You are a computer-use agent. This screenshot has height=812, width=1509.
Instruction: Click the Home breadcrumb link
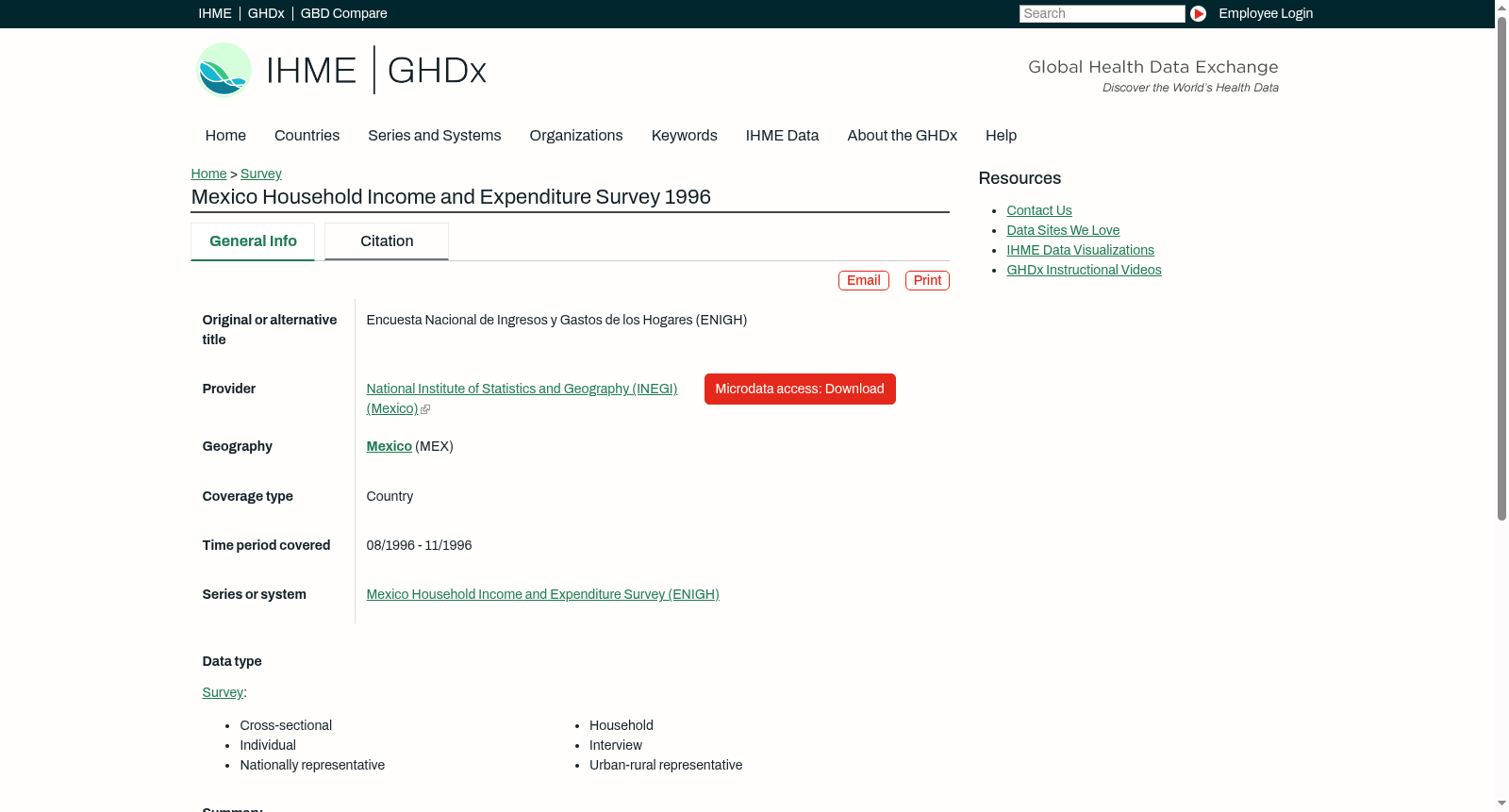click(208, 174)
